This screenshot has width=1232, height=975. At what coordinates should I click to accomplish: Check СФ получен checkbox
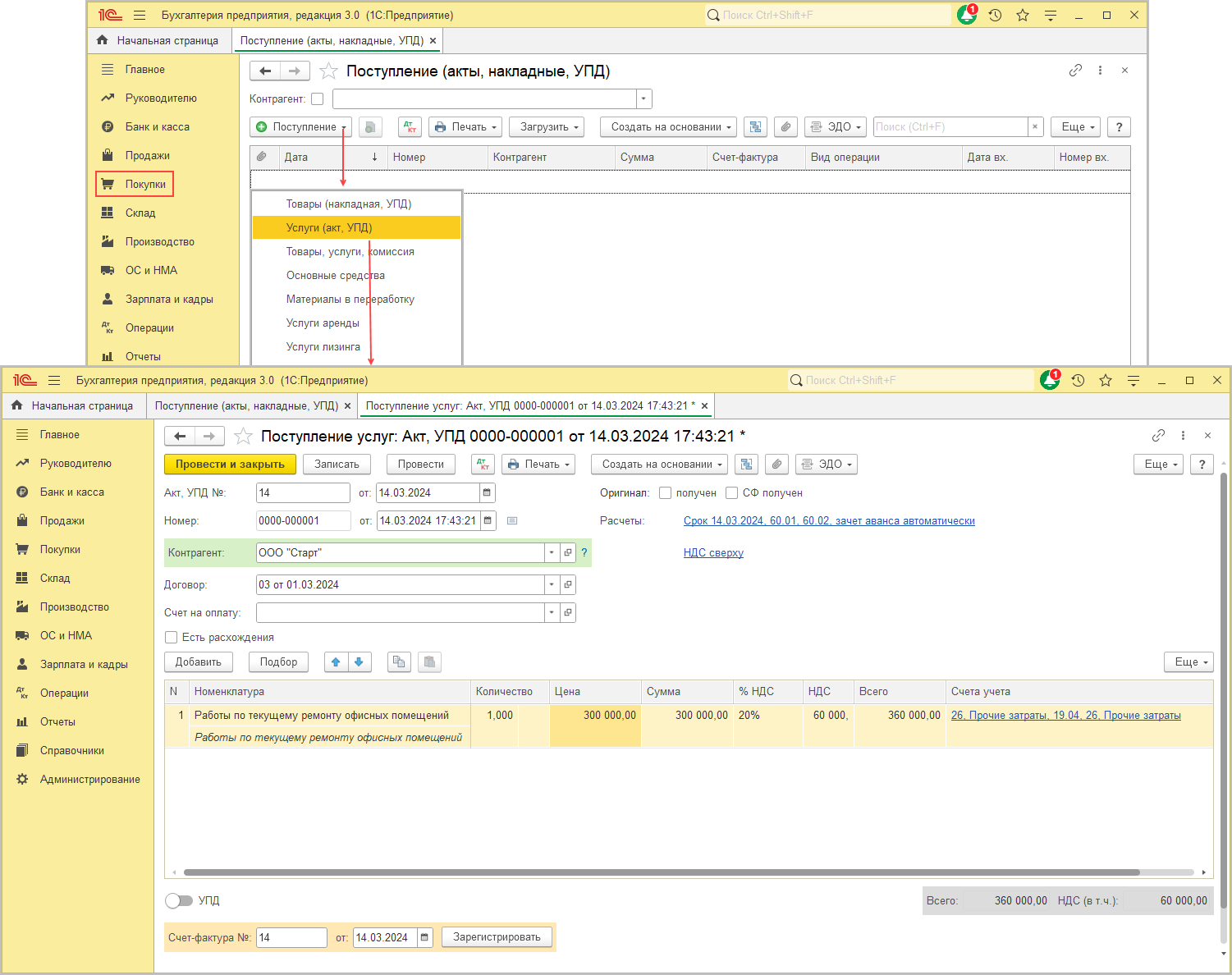tap(732, 493)
